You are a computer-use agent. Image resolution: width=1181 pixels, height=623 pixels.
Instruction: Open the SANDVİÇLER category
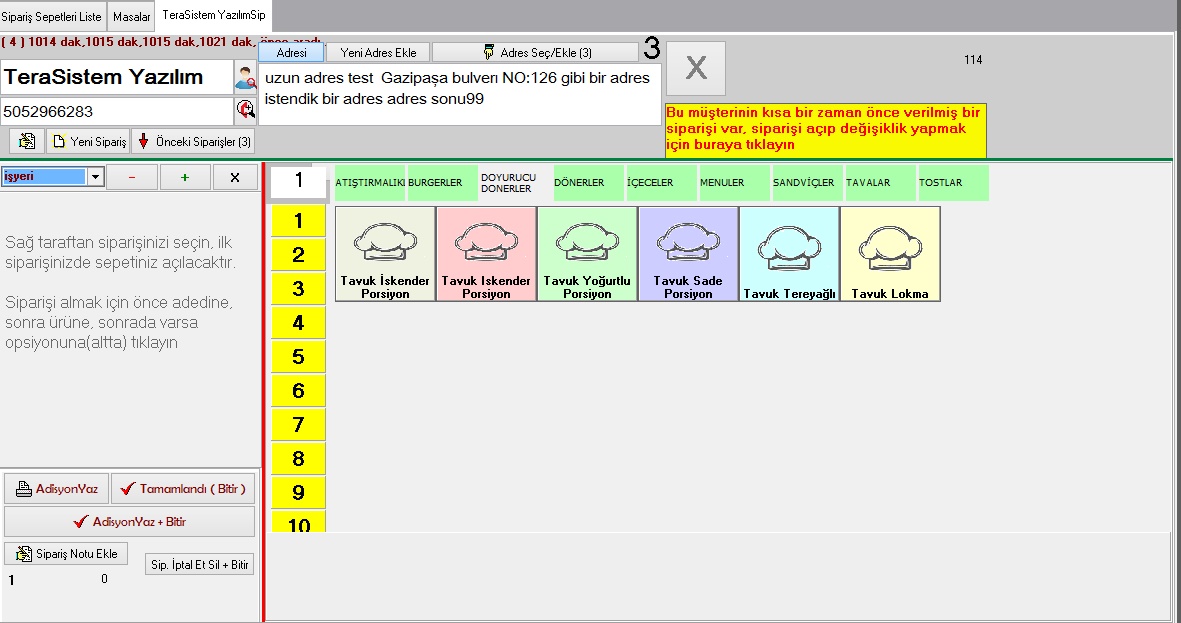(x=807, y=182)
